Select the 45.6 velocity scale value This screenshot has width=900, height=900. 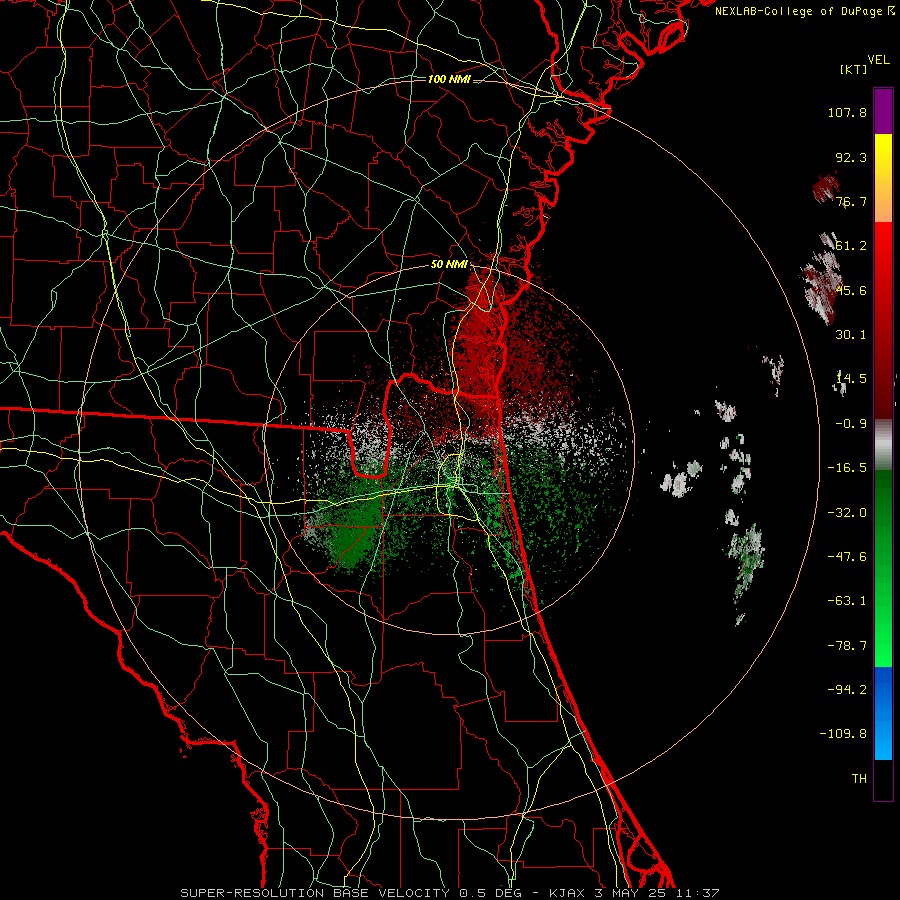pyautogui.click(x=851, y=290)
